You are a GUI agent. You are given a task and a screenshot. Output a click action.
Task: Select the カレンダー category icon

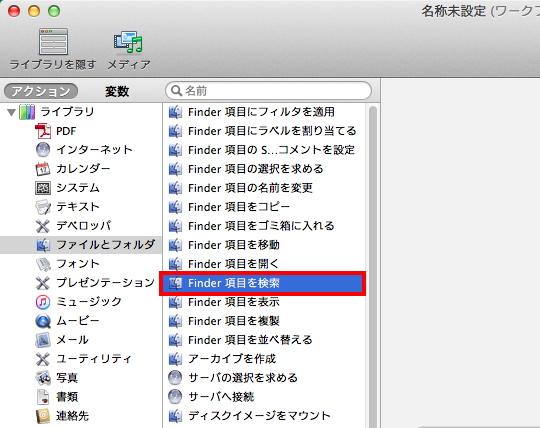[43, 169]
